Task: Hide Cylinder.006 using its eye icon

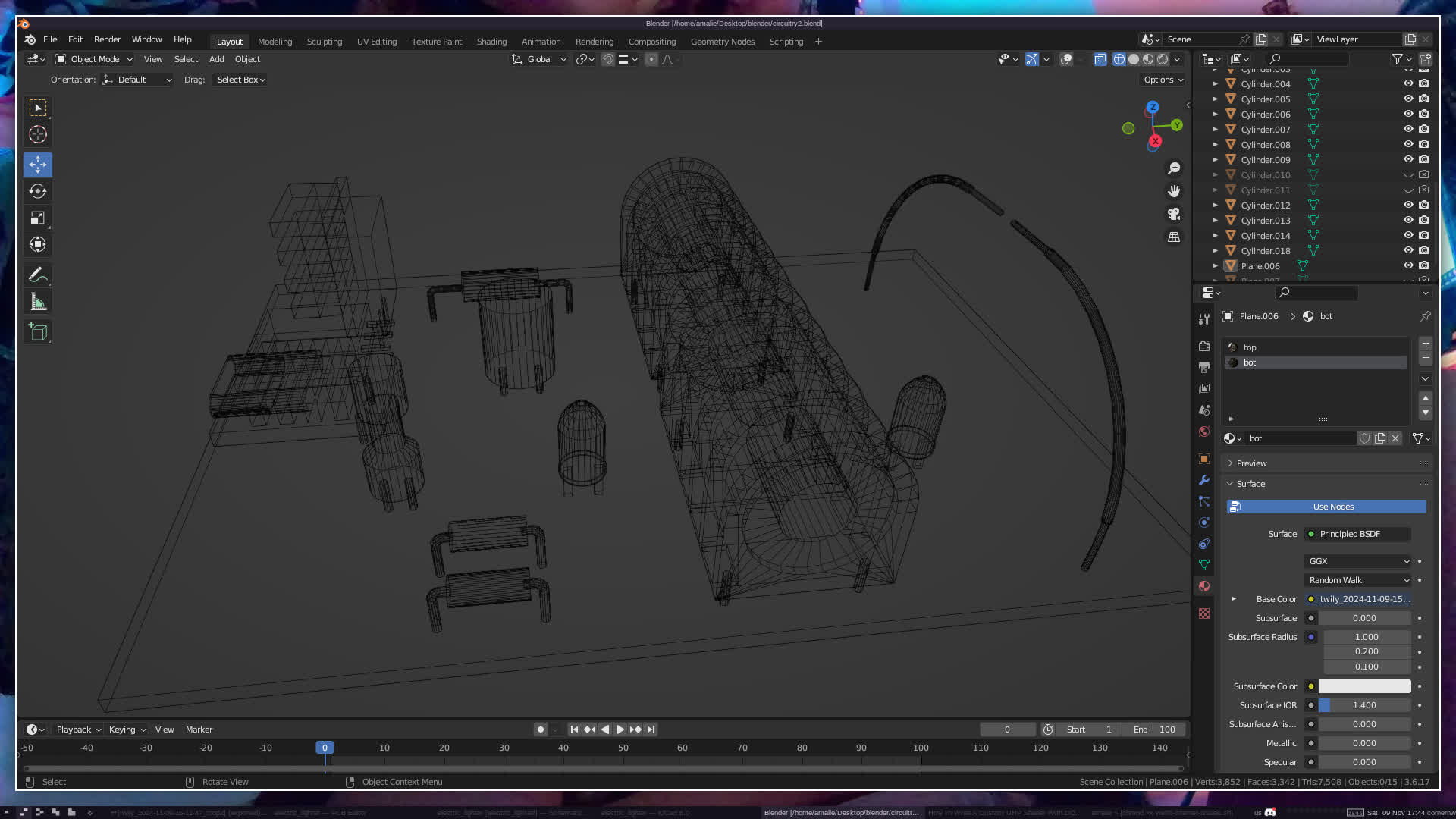Action: point(1408,115)
